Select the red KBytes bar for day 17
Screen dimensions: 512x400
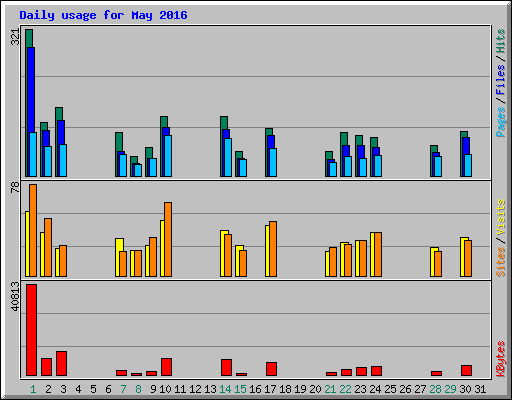point(271,369)
